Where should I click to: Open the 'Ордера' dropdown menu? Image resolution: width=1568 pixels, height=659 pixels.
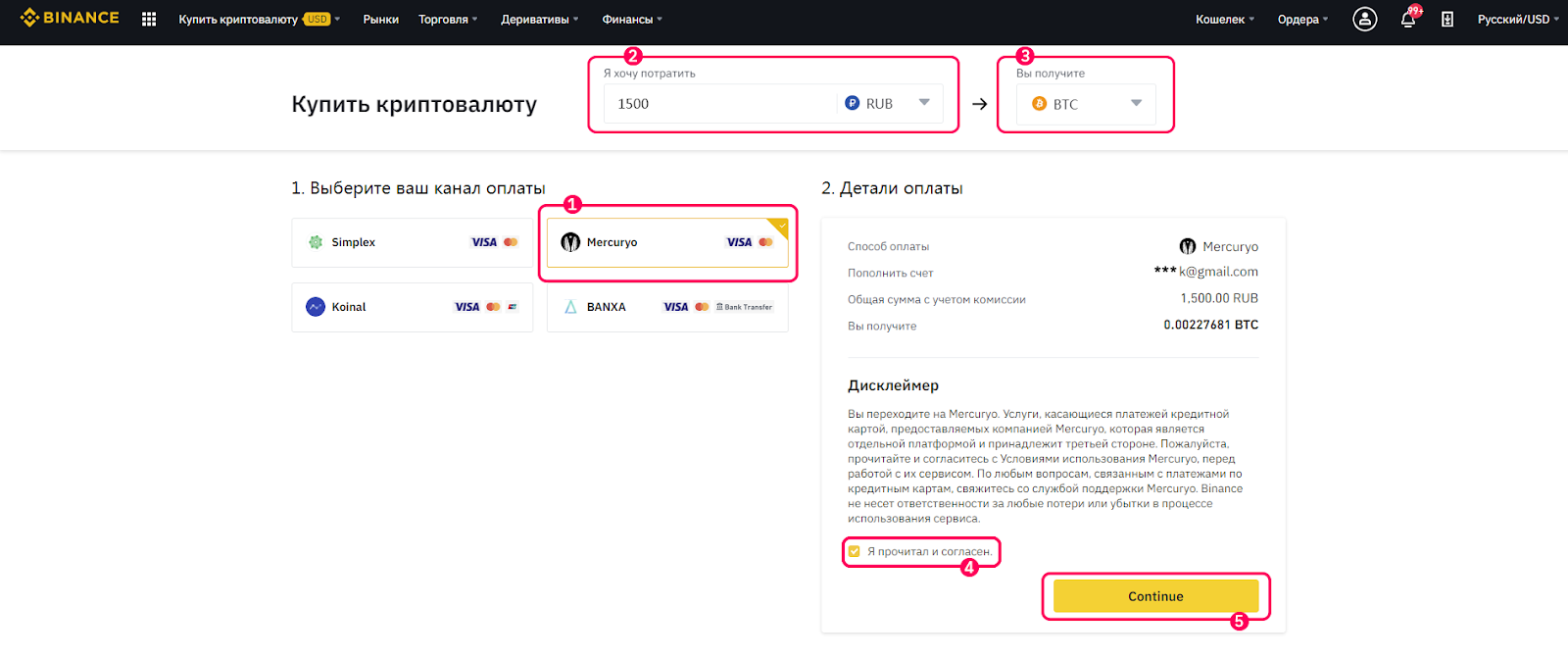[1303, 19]
